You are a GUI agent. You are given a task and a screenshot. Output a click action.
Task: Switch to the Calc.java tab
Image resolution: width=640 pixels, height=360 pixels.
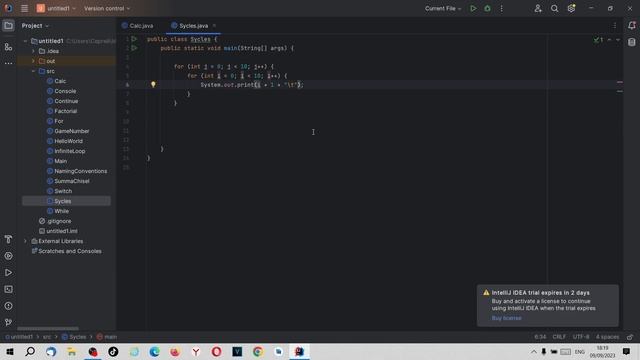click(x=138, y=26)
